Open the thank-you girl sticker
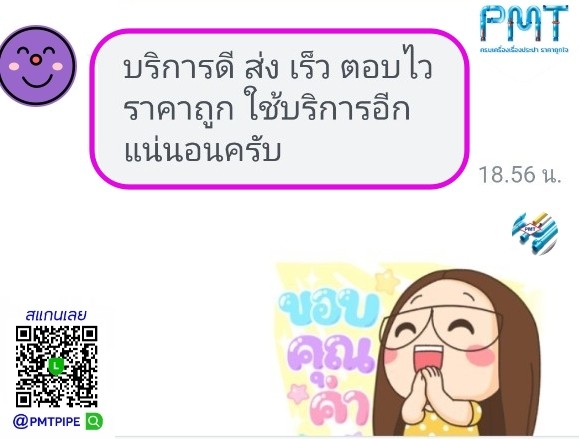Viewport: 579px width, 439px height. pyautogui.click(x=410, y=349)
